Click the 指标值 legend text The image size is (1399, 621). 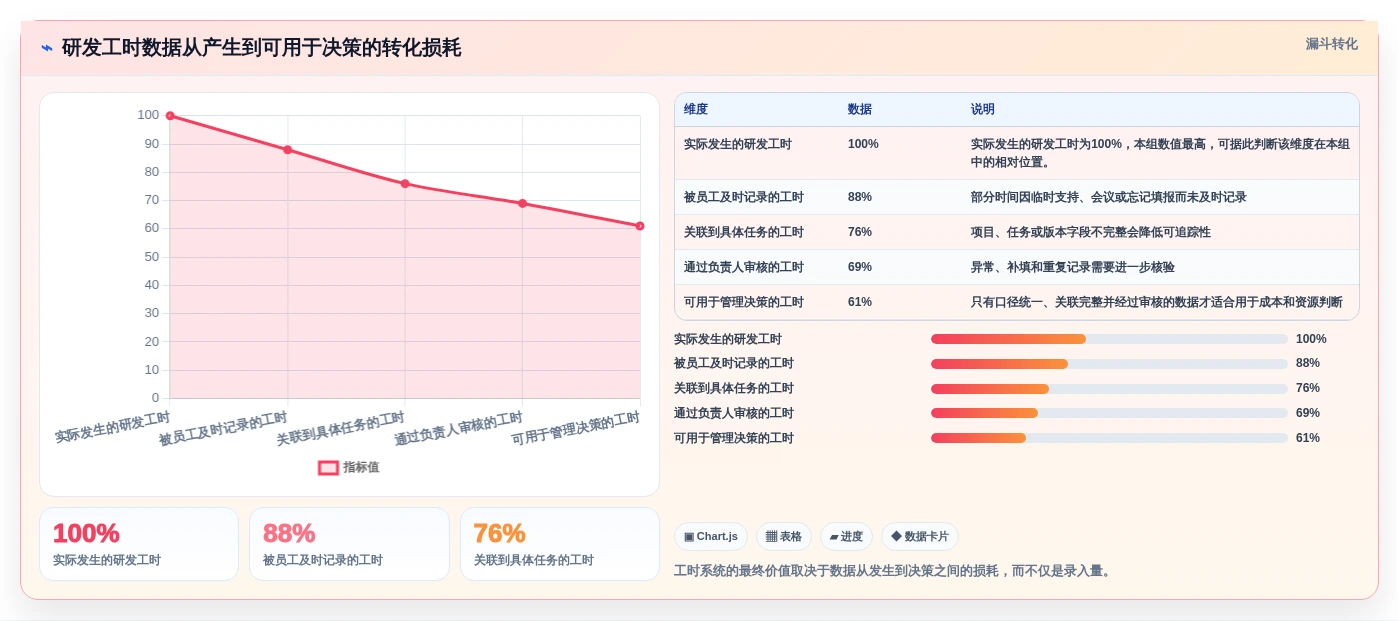[361, 467]
